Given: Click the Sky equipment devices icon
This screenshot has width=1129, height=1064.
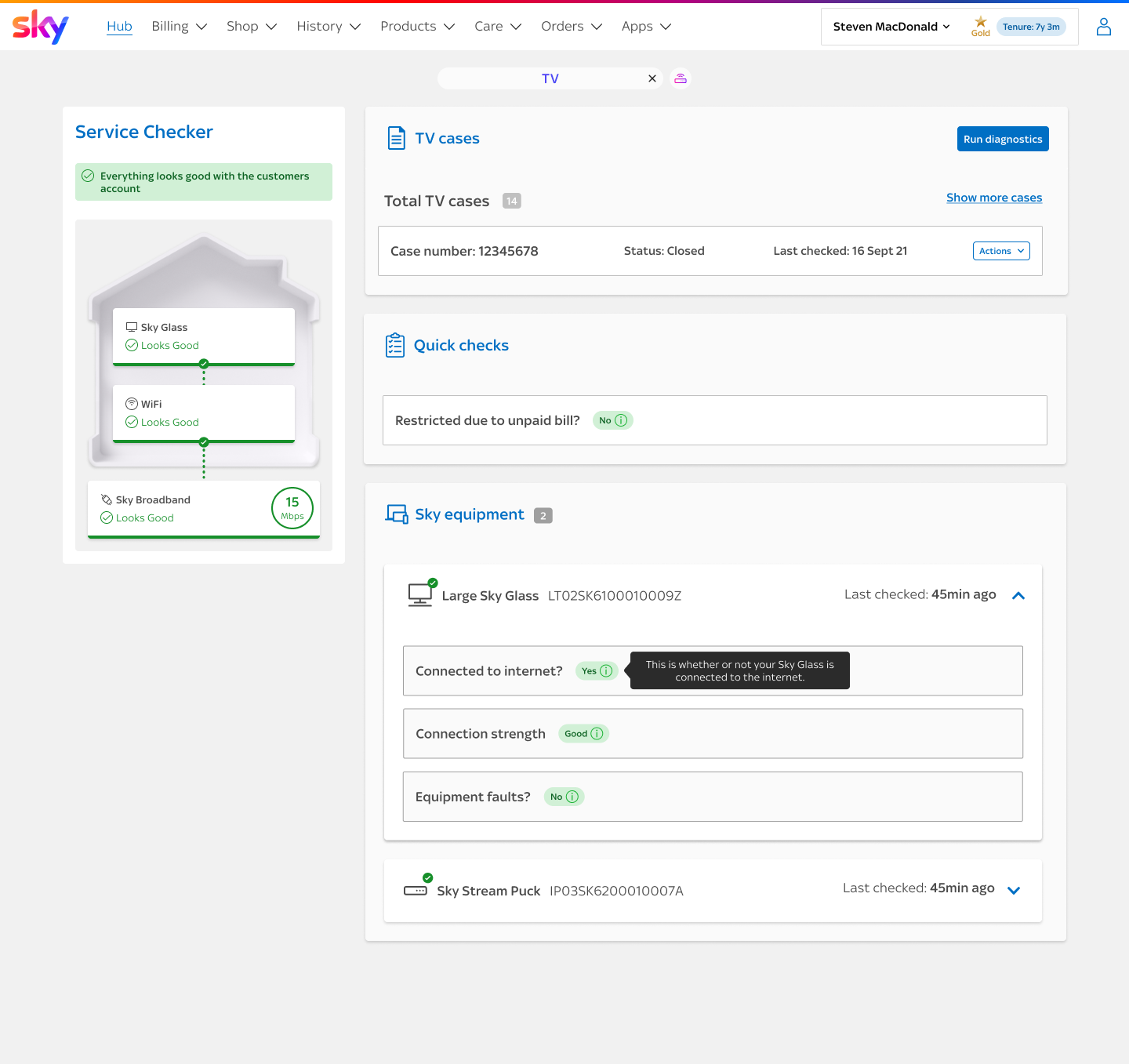Looking at the screenshot, I should 397,514.
